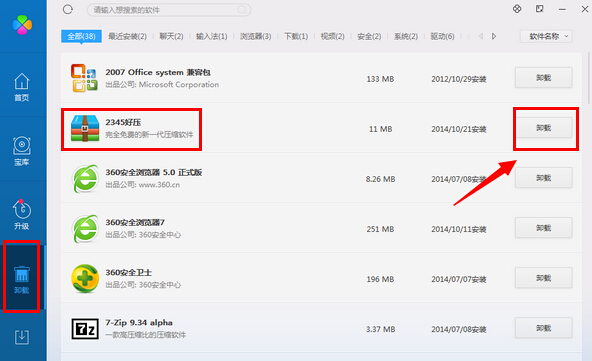Click the 2014/10/11安装 date
592x361 pixels.
pos(459,229)
